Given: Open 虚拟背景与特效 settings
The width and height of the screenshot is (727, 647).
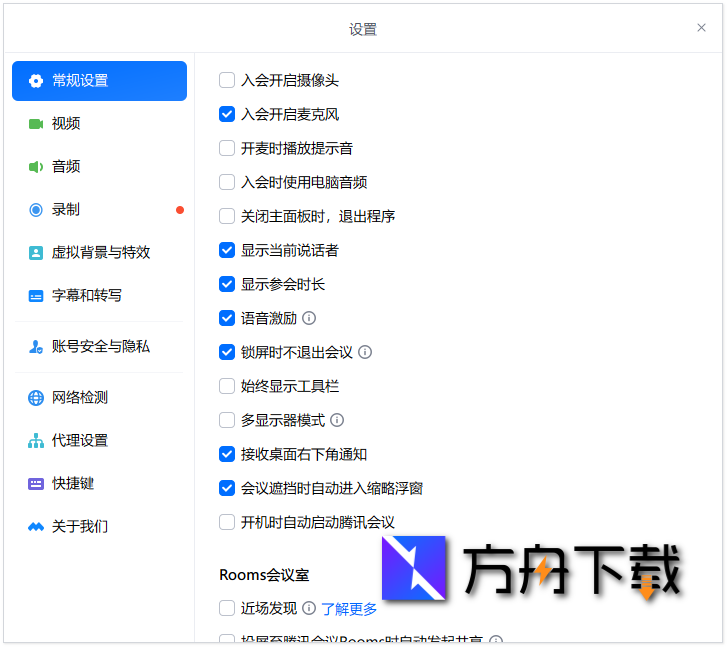Looking at the screenshot, I should (x=99, y=253).
